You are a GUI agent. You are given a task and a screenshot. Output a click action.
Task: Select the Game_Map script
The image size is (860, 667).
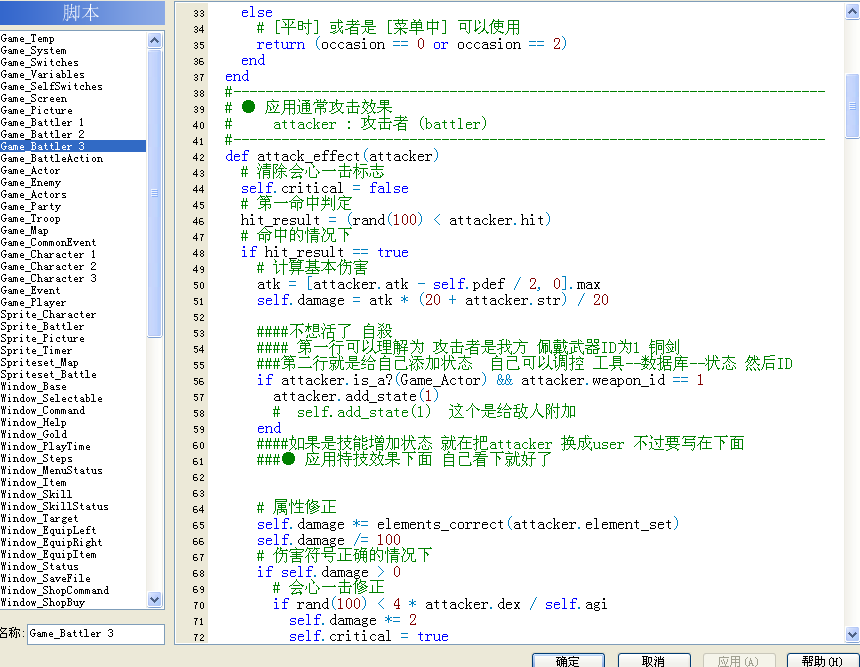(25, 231)
